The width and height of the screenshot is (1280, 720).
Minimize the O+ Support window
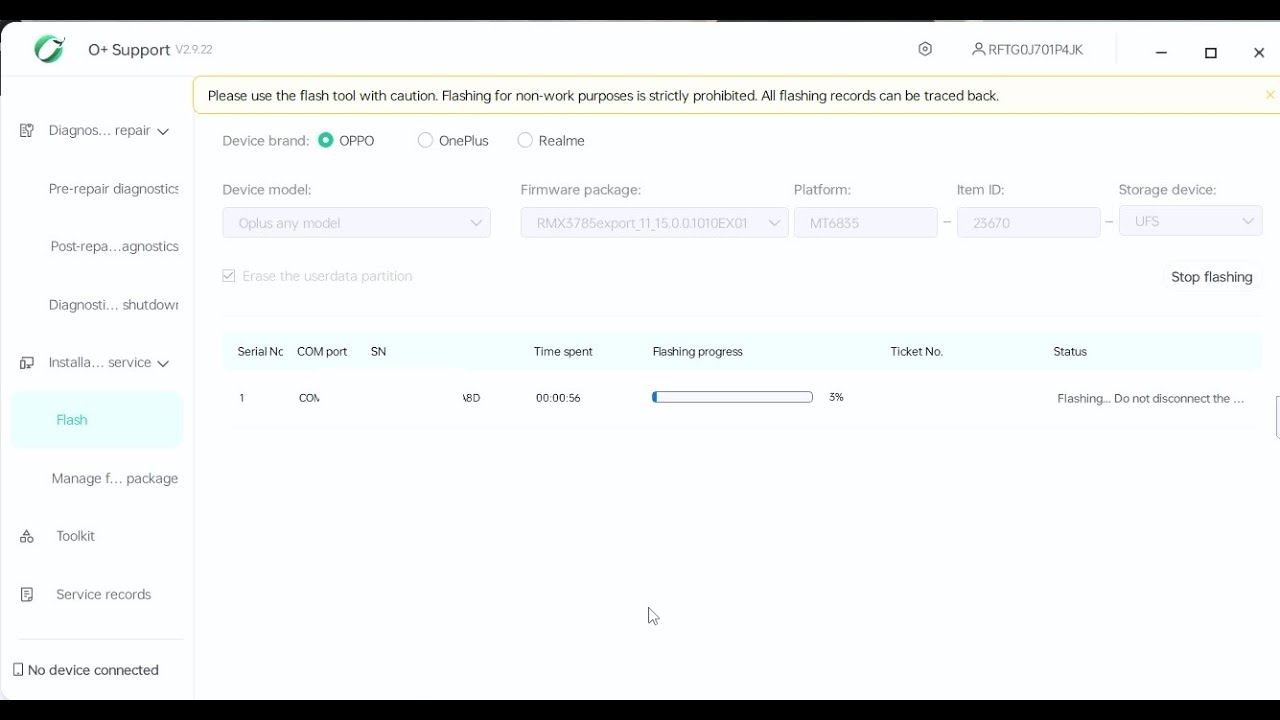1161,53
